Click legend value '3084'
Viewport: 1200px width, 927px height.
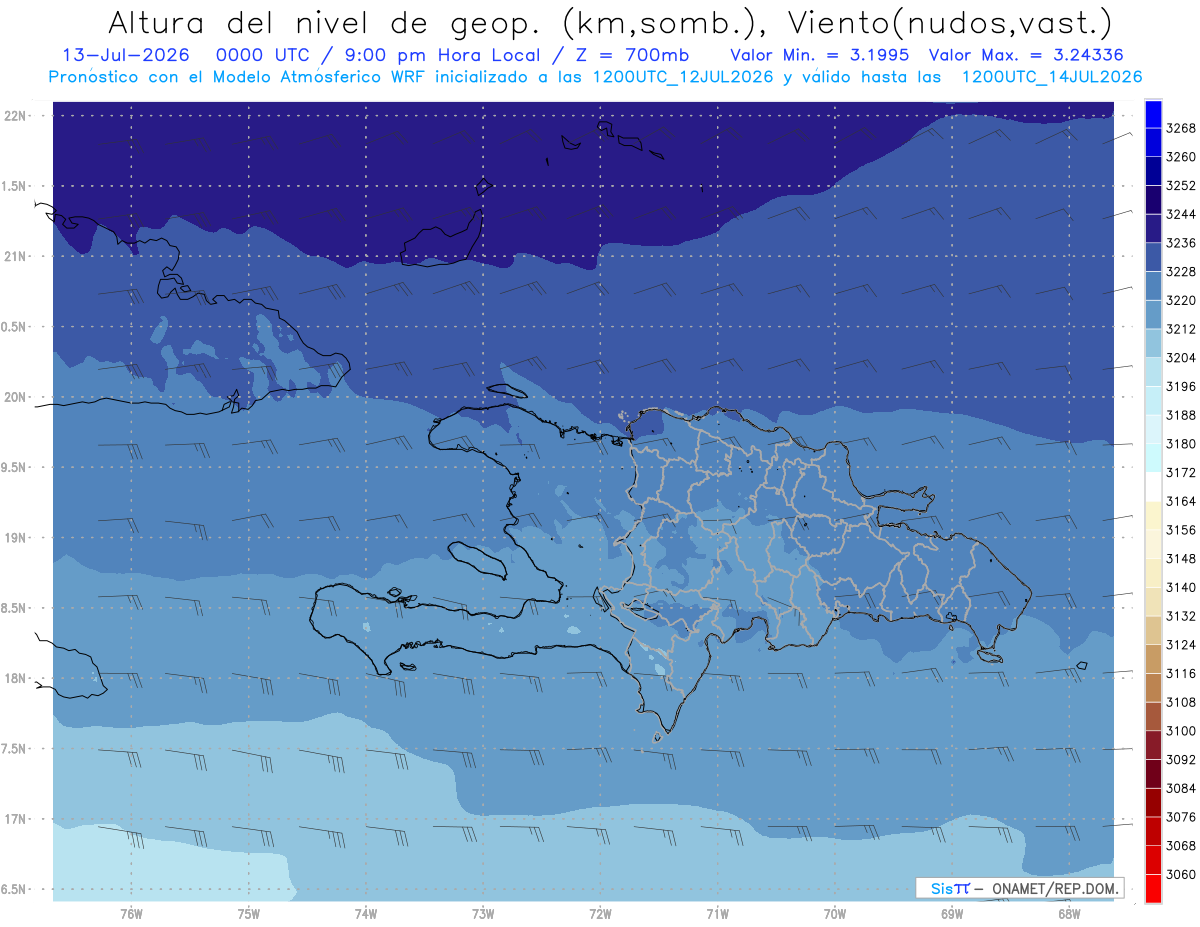(x=1181, y=788)
